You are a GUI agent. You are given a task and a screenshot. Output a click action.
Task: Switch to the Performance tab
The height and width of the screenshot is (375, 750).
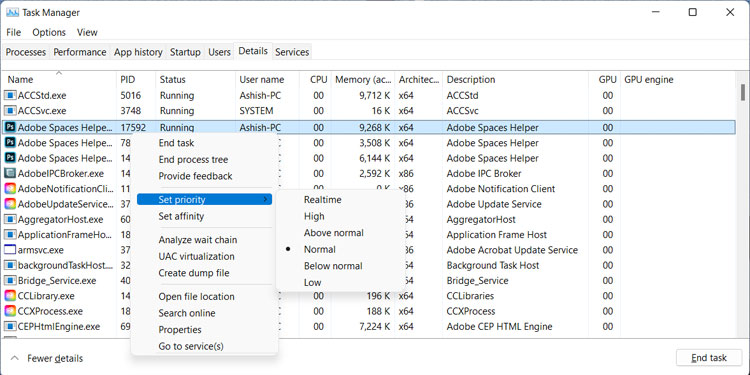(x=80, y=52)
